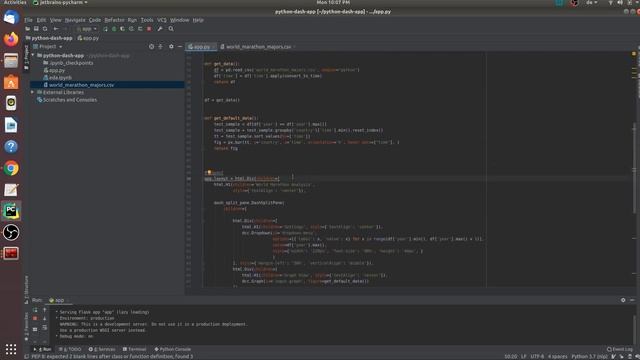Click the Down arrow in Run panel
The image size is (640, 360).
44,318
